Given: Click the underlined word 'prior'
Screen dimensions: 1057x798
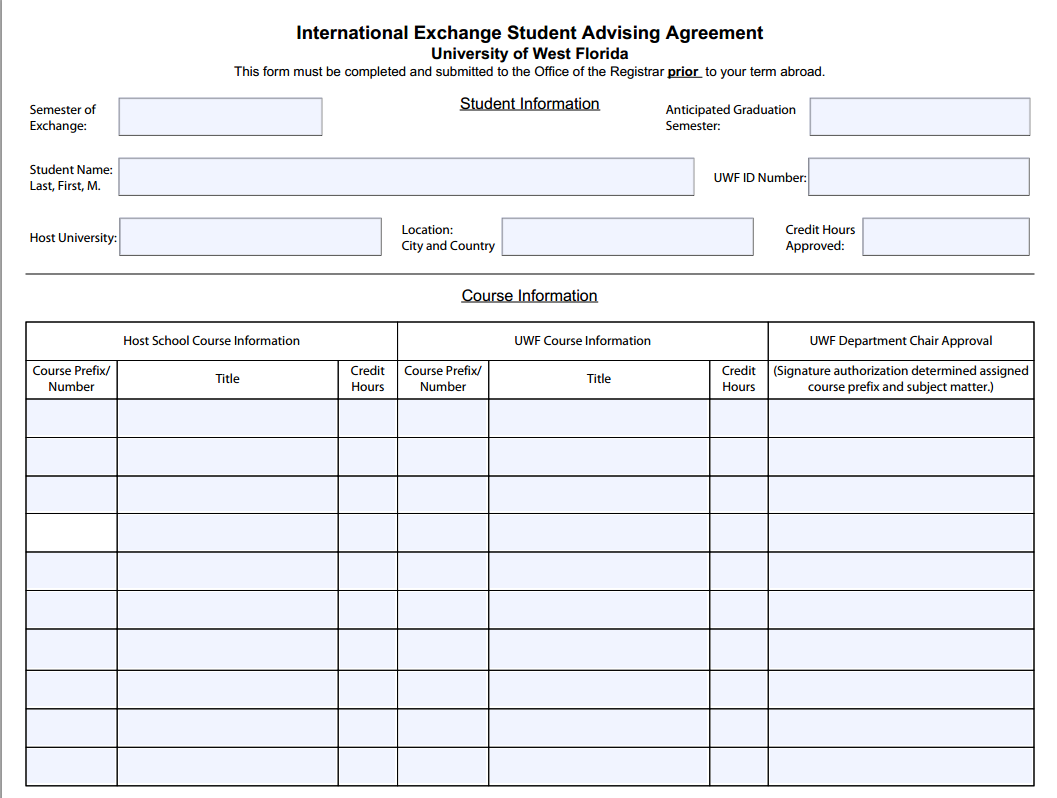Looking at the screenshot, I should pos(683,71).
